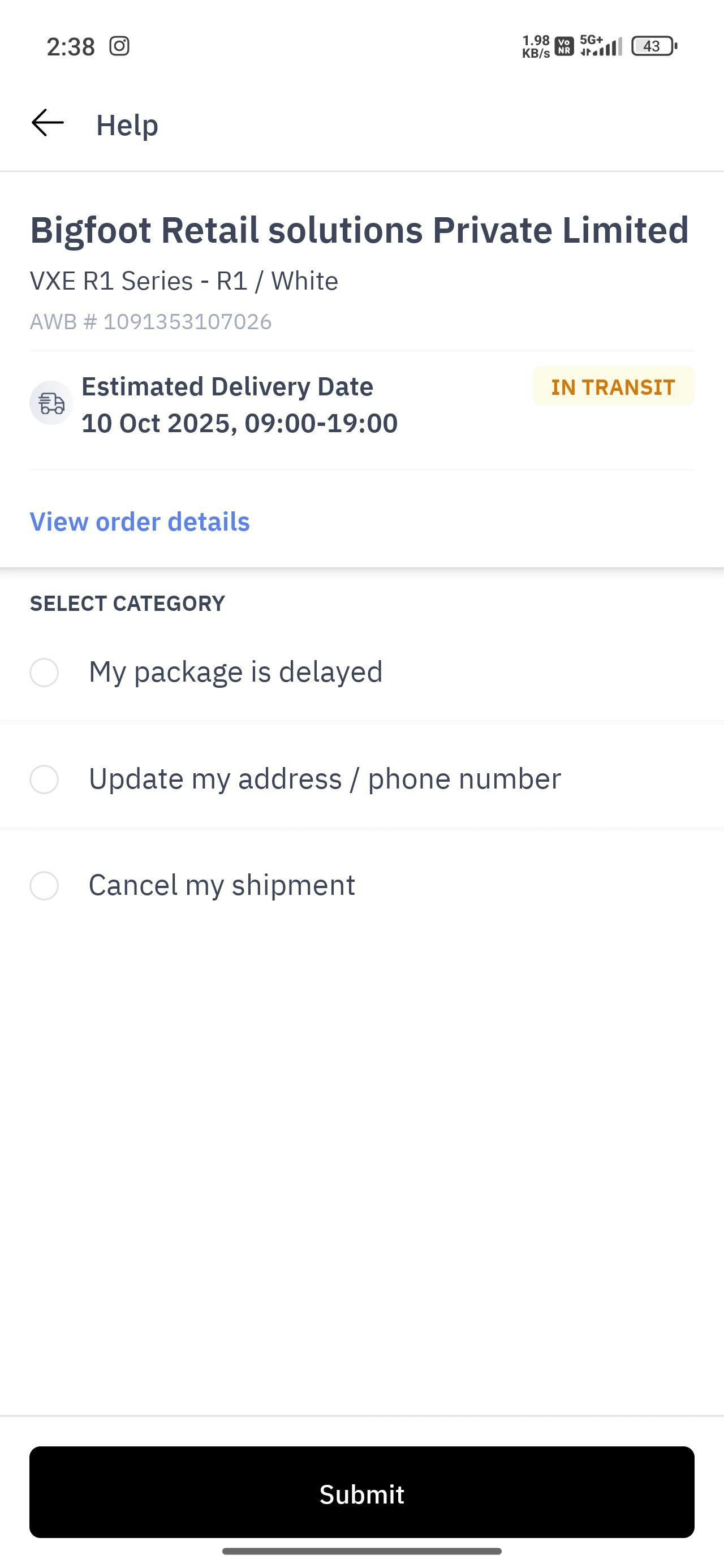
Task: Tap the VXE R1 Series product name
Action: 184,281
